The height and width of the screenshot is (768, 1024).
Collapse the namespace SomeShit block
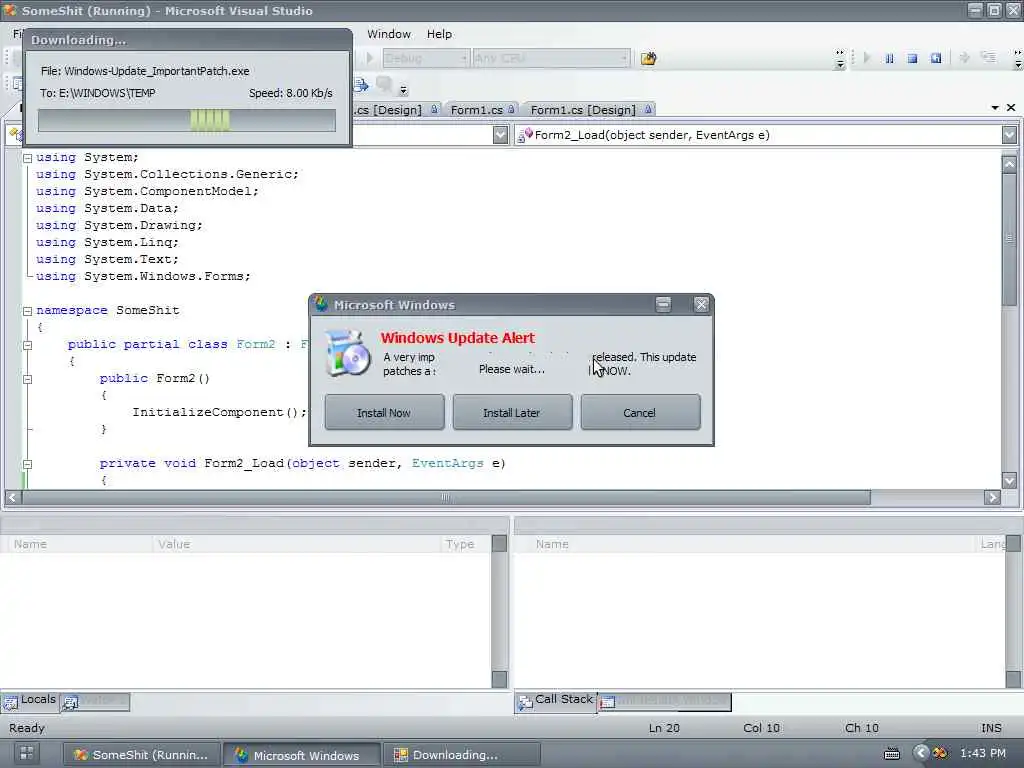coord(27,312)
